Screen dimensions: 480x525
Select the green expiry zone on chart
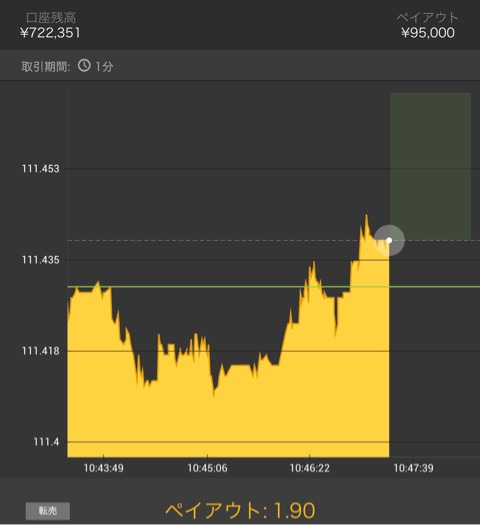point(430,166)
